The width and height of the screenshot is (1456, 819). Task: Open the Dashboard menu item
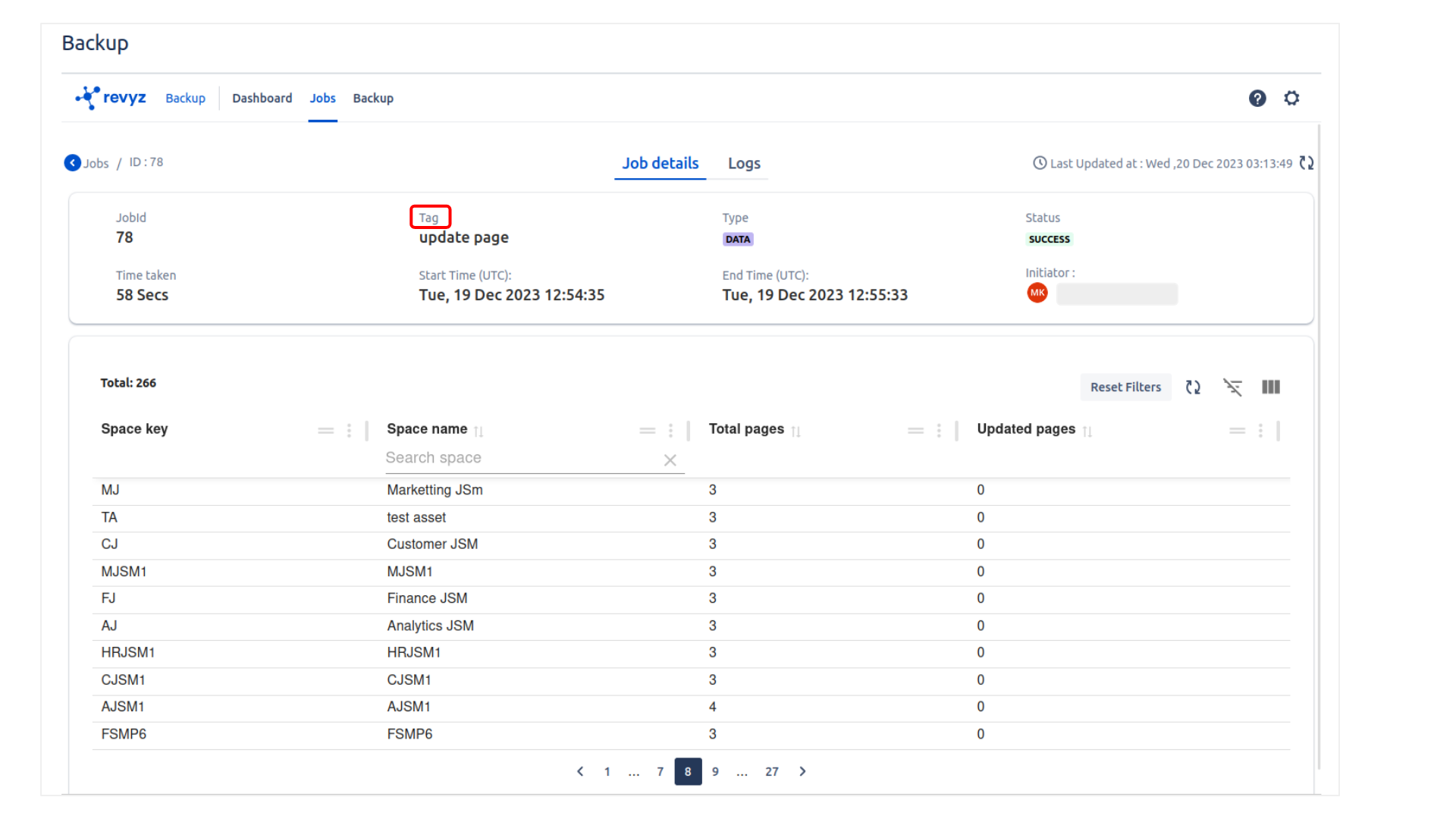(262, 99)
